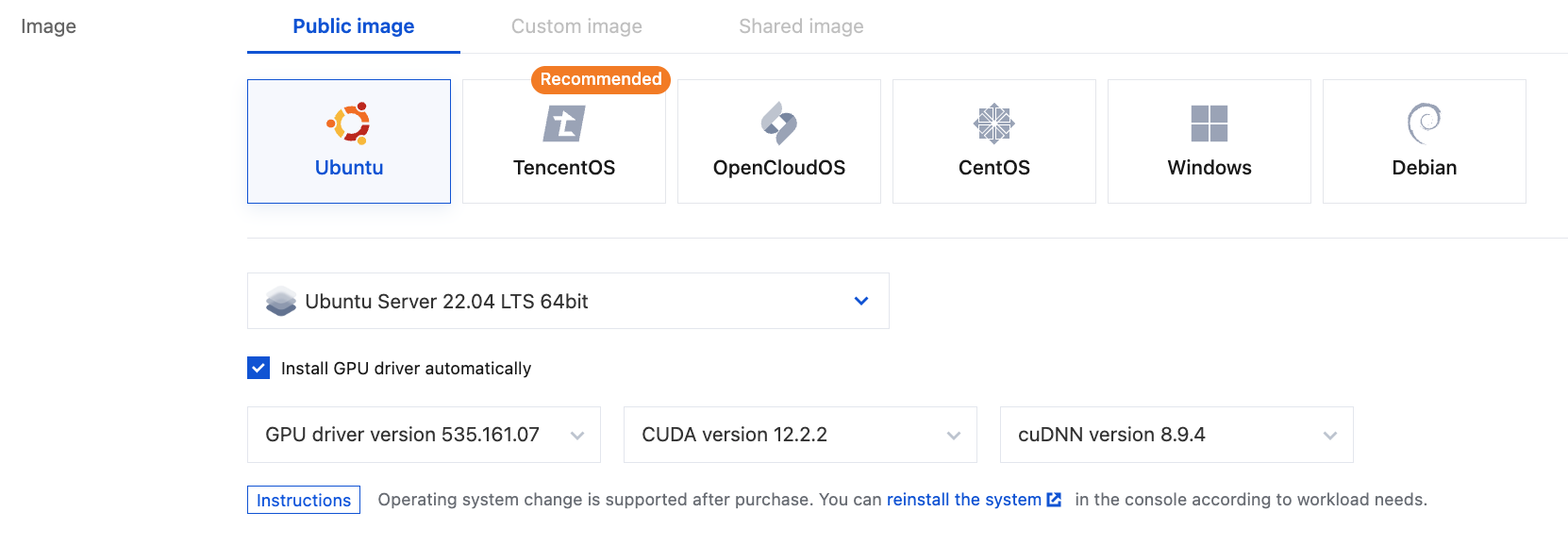Switch to the Custom image tab
The height and width of the screenshot is (545, 1568).
(x=576, y=26)
